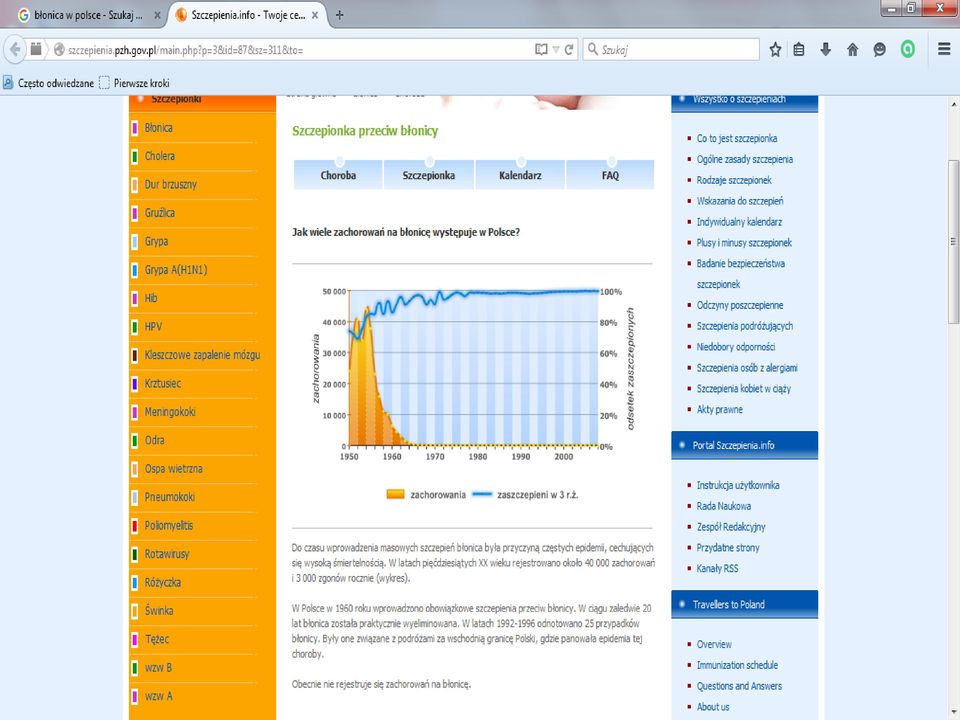Screen dimensions: 960x720
Task: Open Hib sidebar entry
Action: (151, 298)
